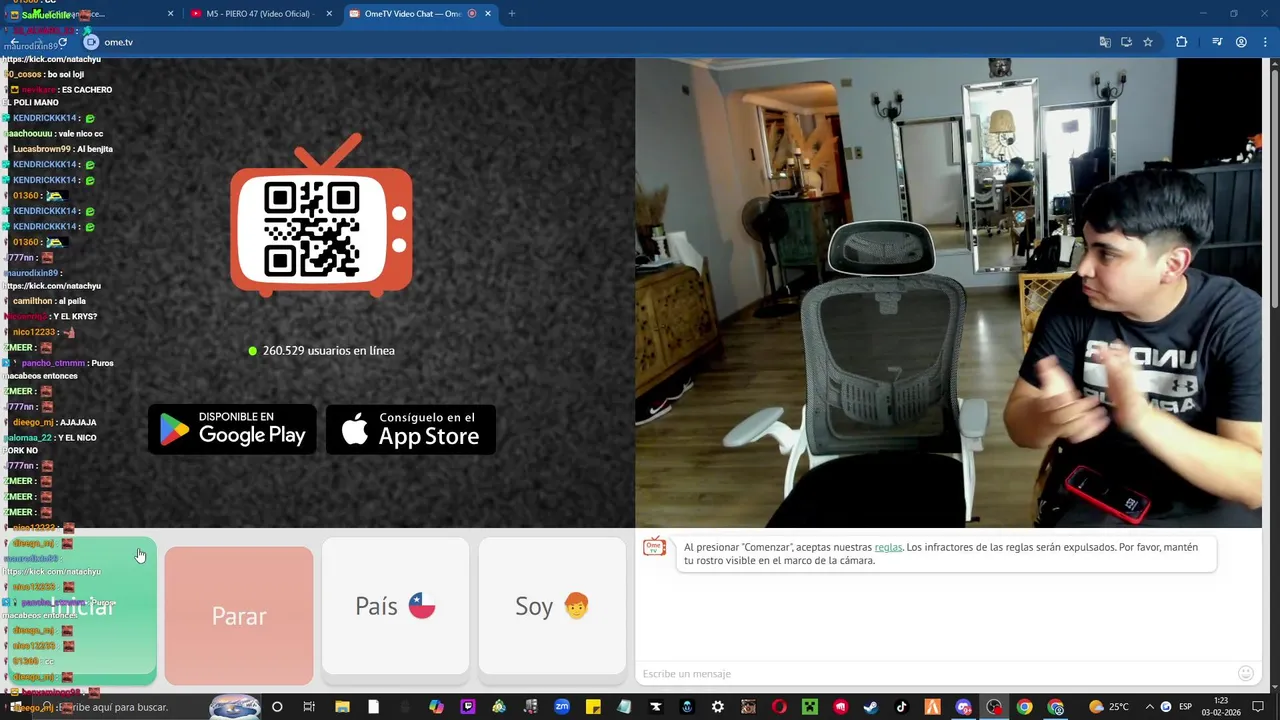Open TikTok from the taskbar

[x=901, y=707]
